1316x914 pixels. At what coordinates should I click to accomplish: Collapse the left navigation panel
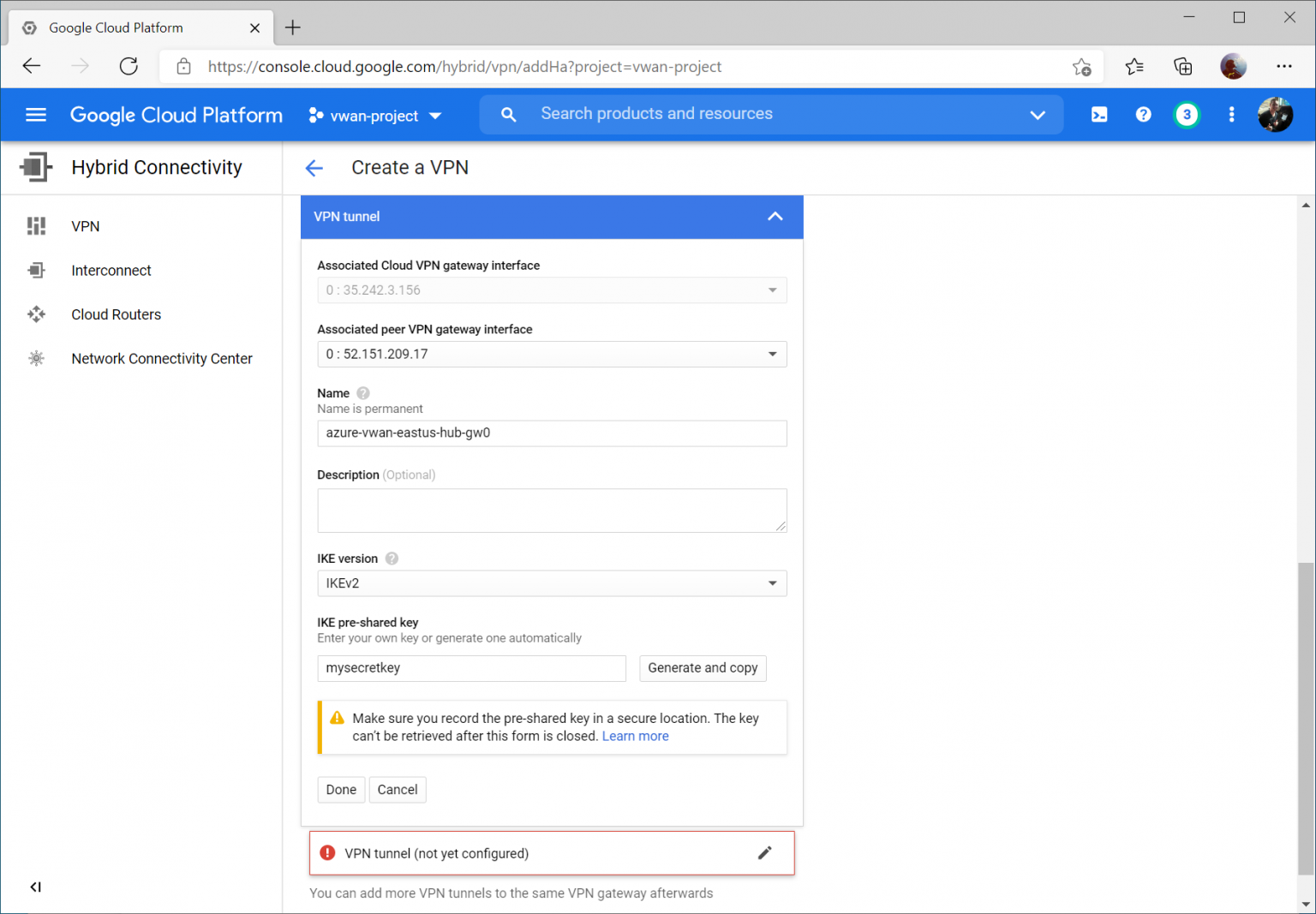tap(35, 887)
